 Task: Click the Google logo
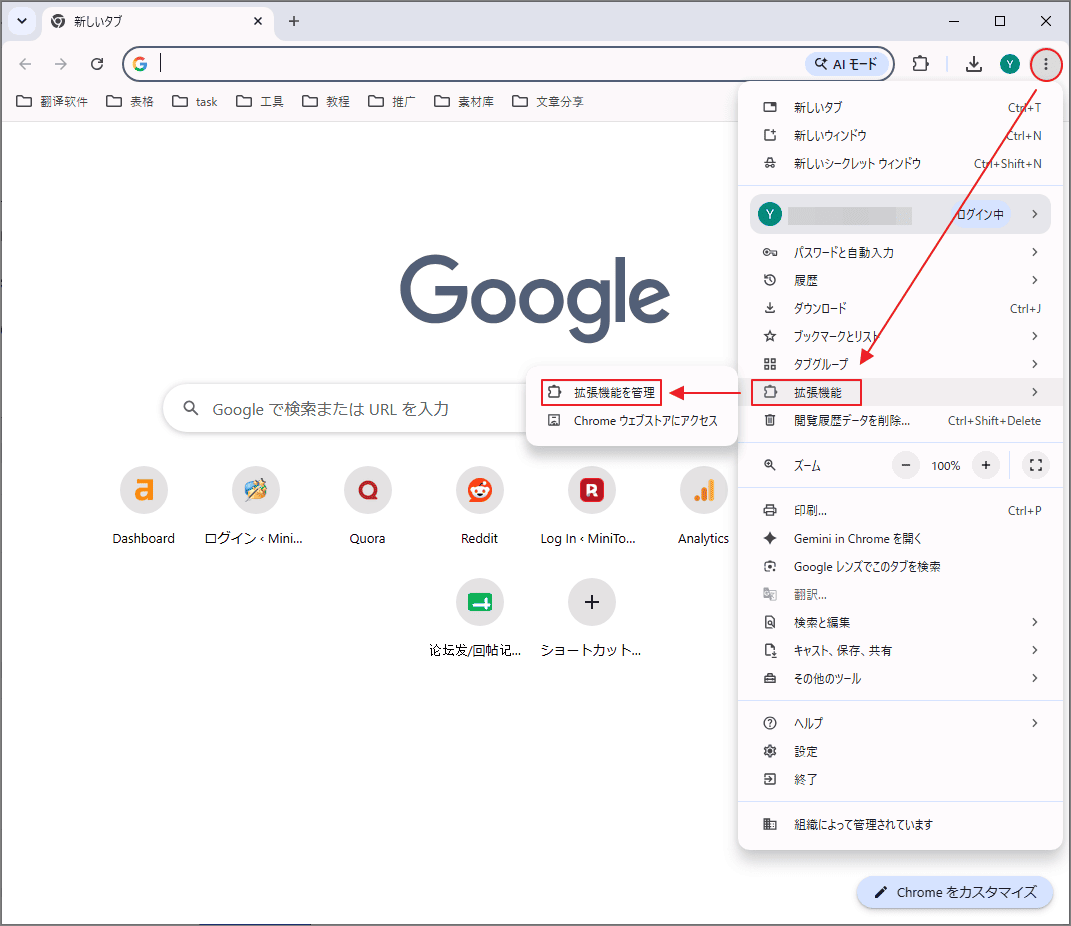535,298
